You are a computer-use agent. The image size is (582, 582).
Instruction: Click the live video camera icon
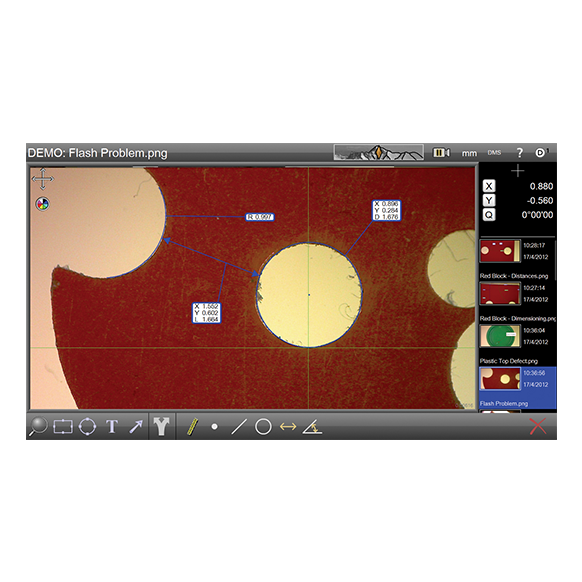click(x=441, y=153)
